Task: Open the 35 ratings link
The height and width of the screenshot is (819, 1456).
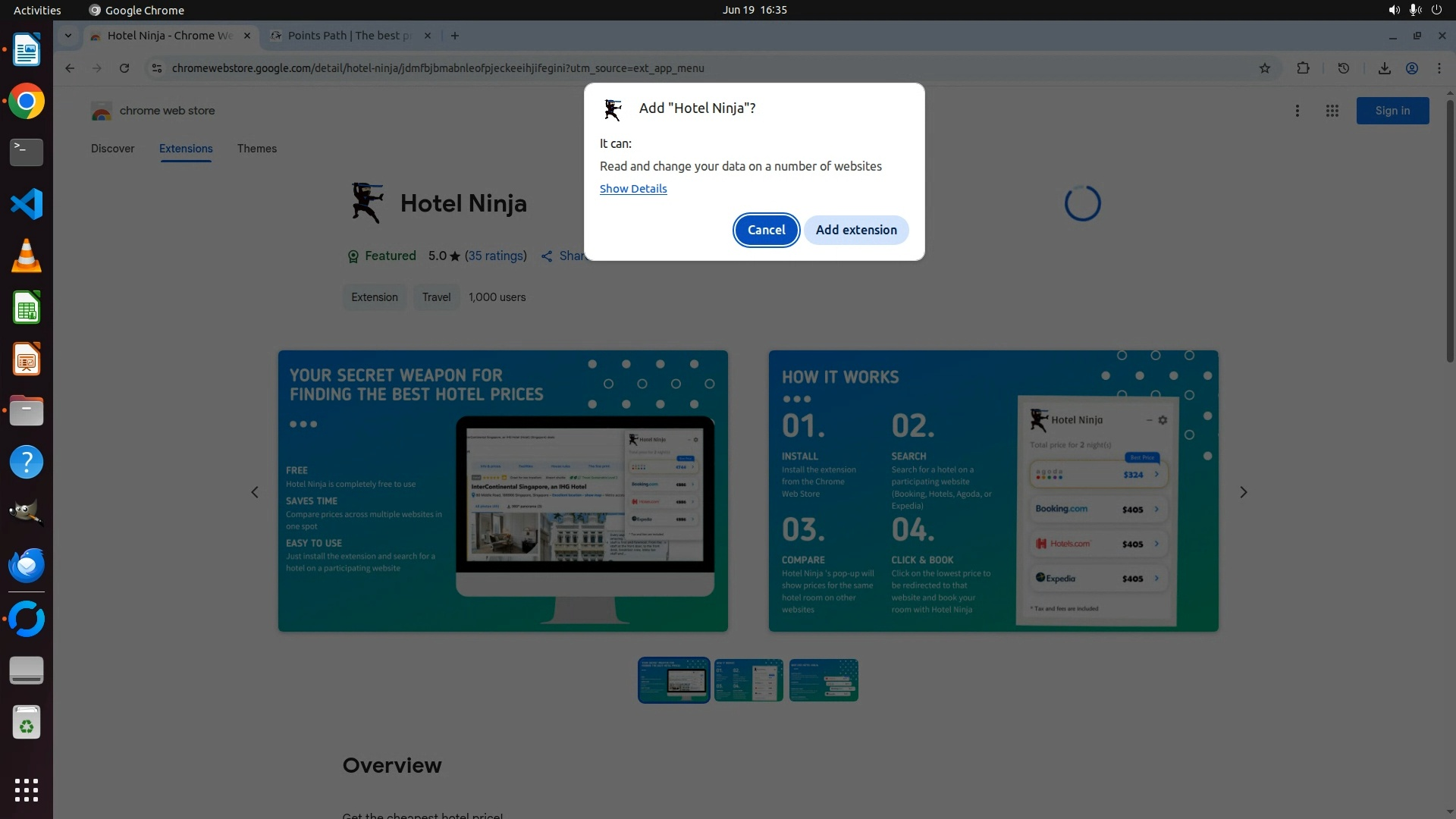Action: coord(495,256)
